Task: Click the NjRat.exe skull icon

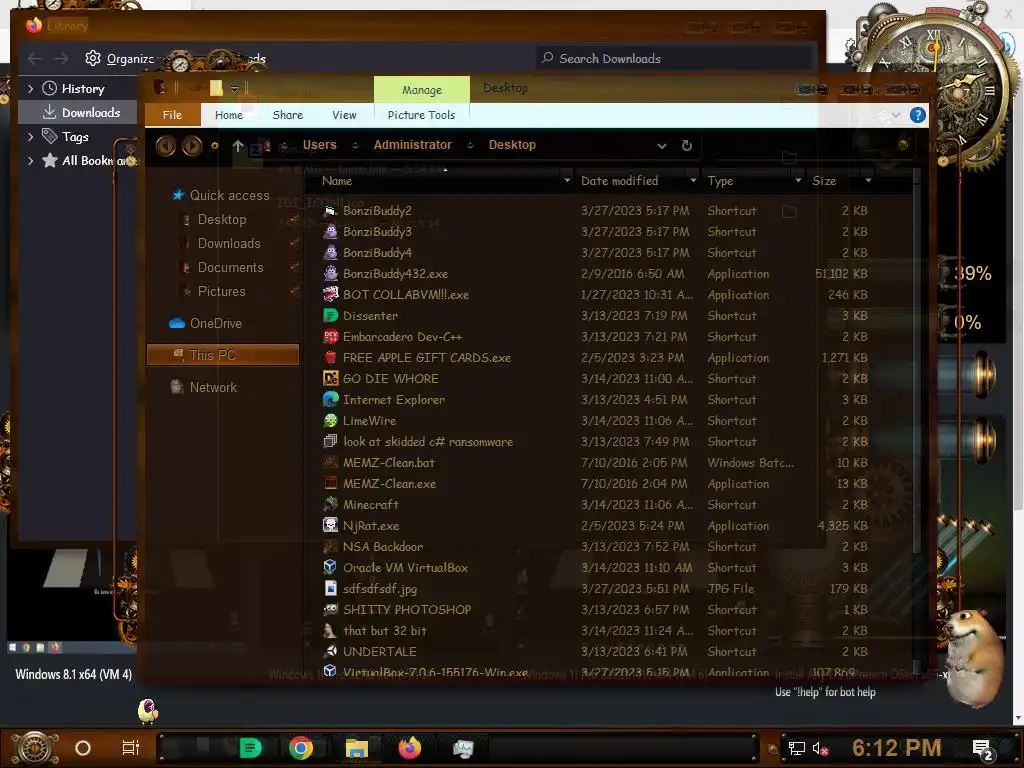Action: coord(330,526)
